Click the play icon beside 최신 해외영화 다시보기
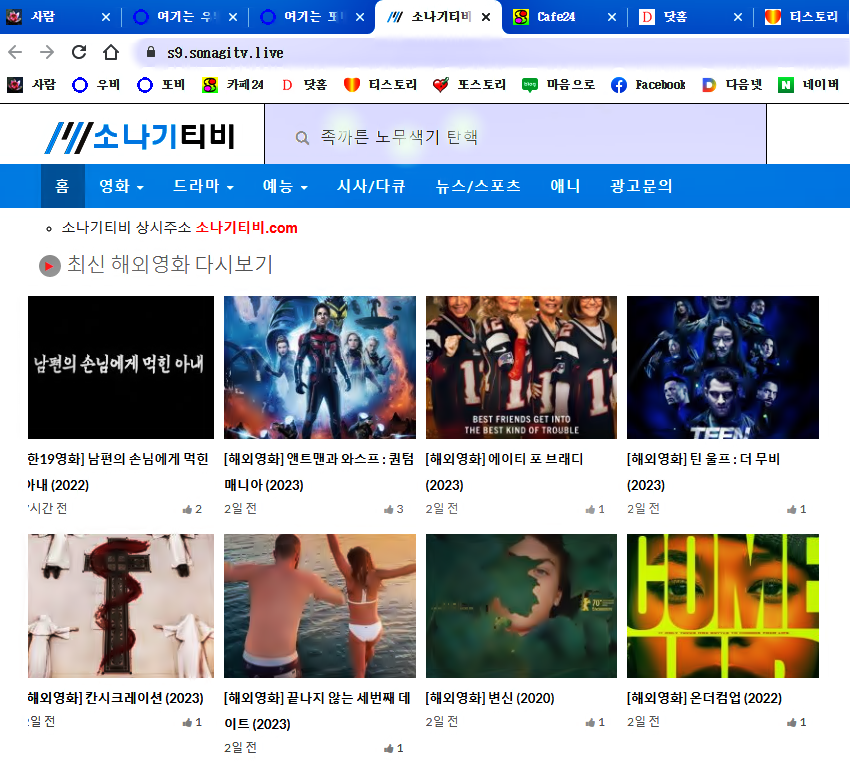Image resolution: width=850 pixels, height=777 pixels. coord(50,266)
